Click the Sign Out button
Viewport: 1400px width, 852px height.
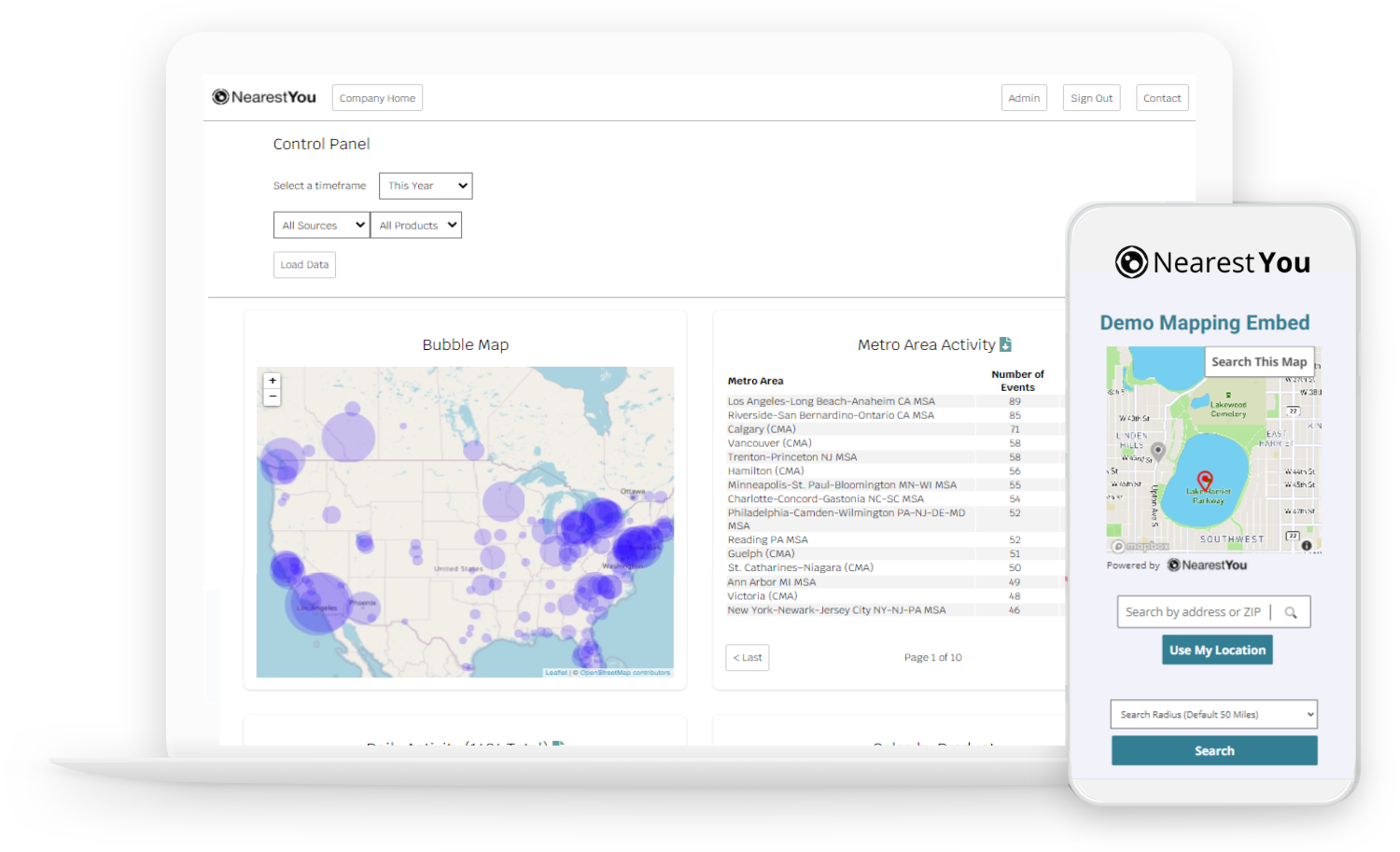[1091, 98]
